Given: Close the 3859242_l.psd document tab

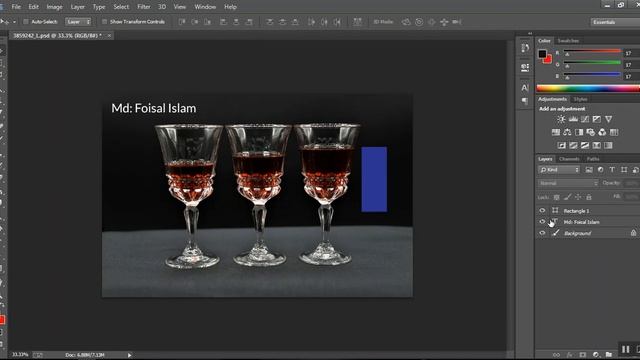Looking at the screenshot, I should tap(109, 36).
